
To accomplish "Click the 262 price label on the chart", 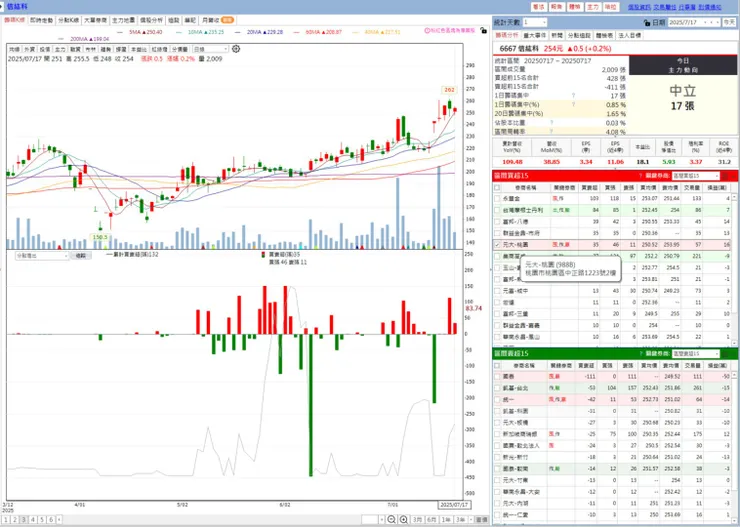I will click(449, 90).
